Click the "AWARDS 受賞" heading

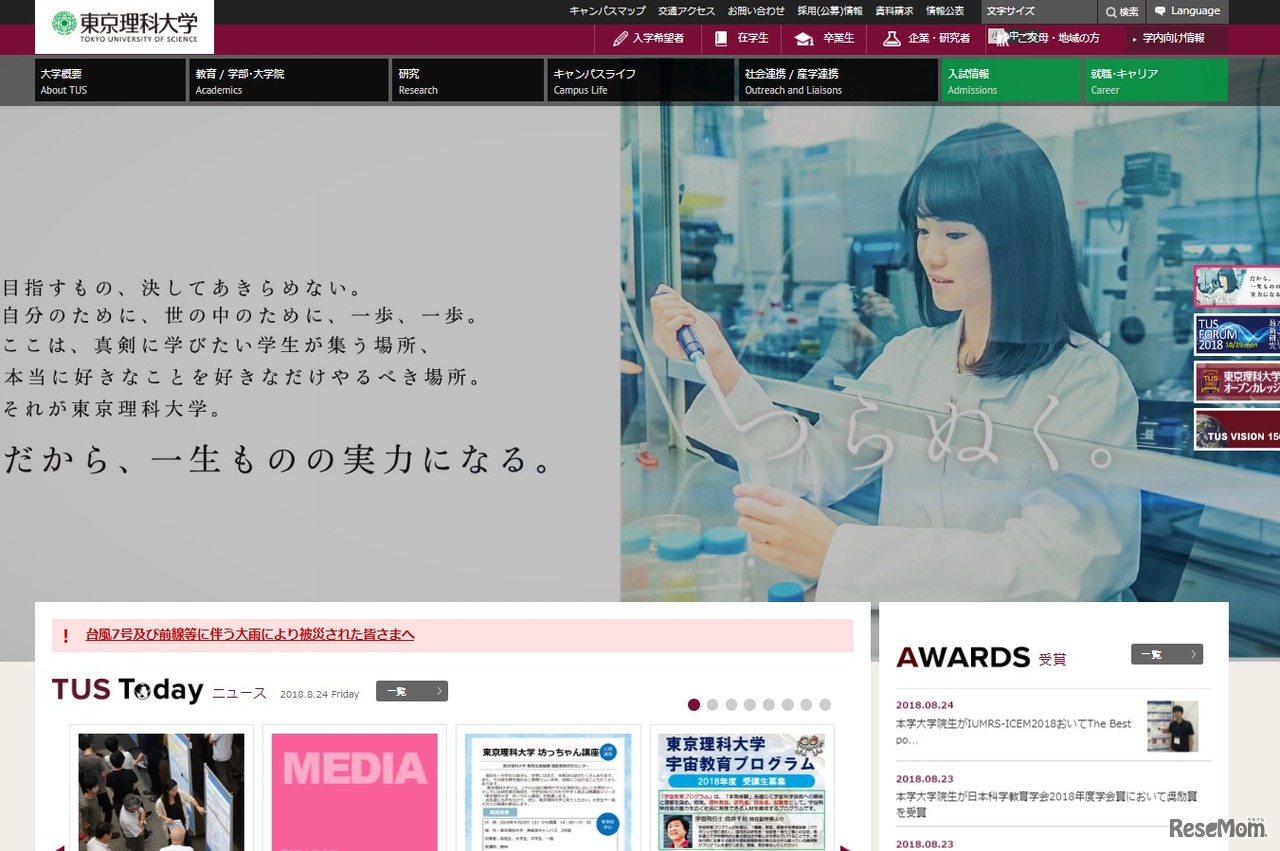pos(981,657)
